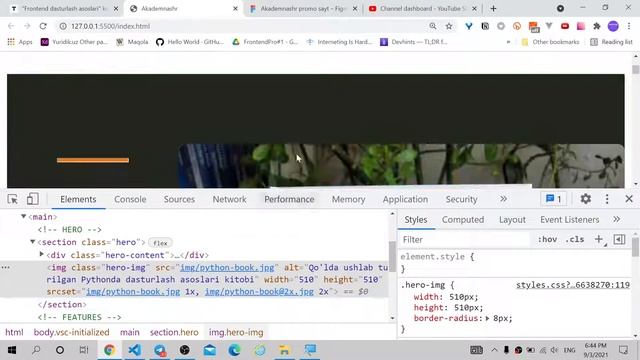The image size is (640, 360).
Task: Open the issues counter badge
Action: pos(554,199)
